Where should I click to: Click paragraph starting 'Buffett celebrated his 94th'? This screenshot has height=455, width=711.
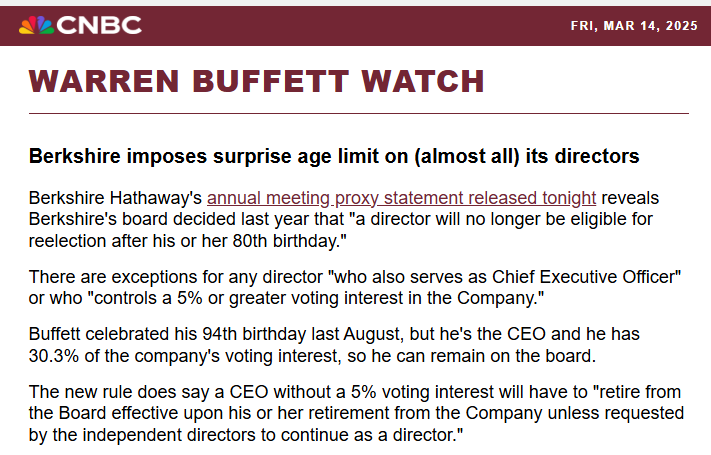334,345
